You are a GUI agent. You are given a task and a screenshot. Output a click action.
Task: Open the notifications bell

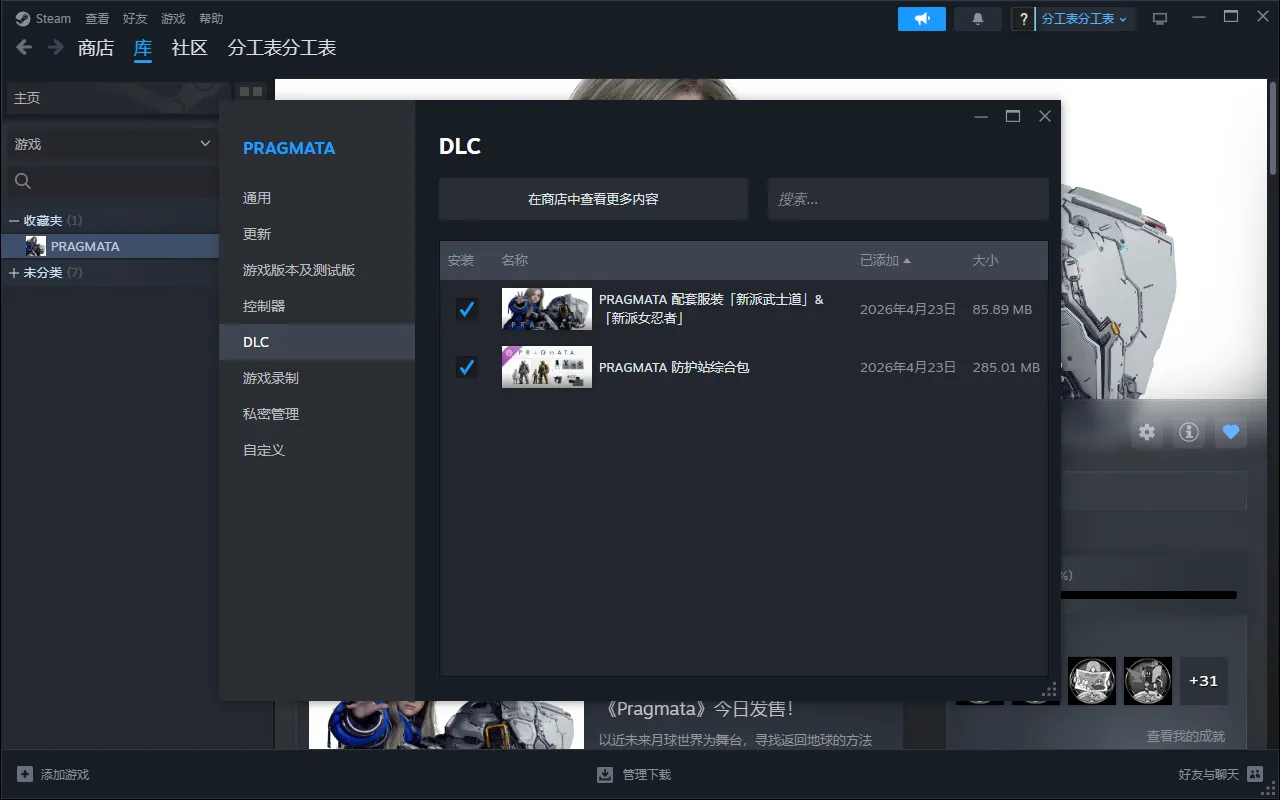tap(978, 19)
